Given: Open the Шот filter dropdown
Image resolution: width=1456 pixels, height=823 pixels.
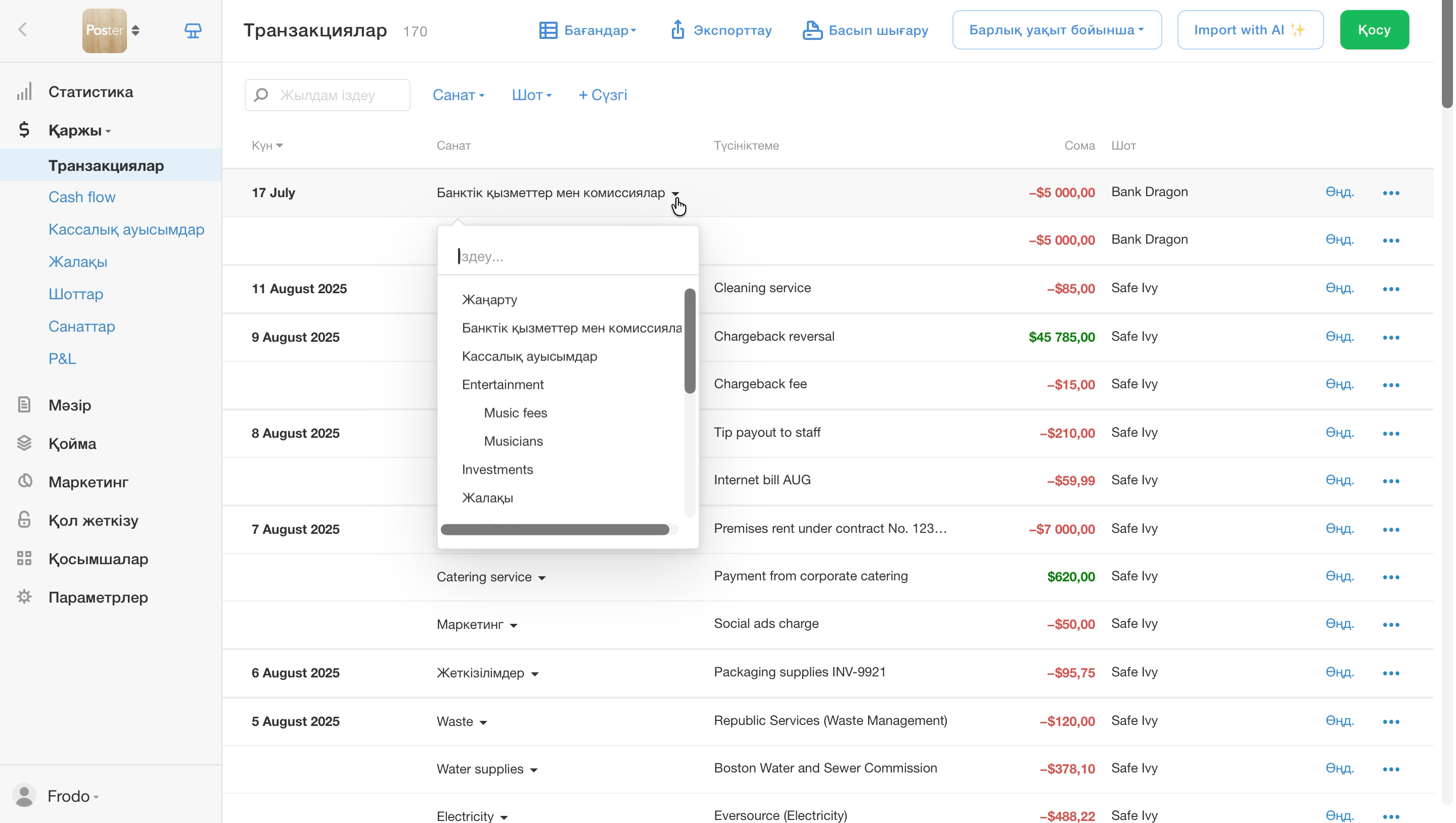Looking at the screenshot, I should pos(531,95).
